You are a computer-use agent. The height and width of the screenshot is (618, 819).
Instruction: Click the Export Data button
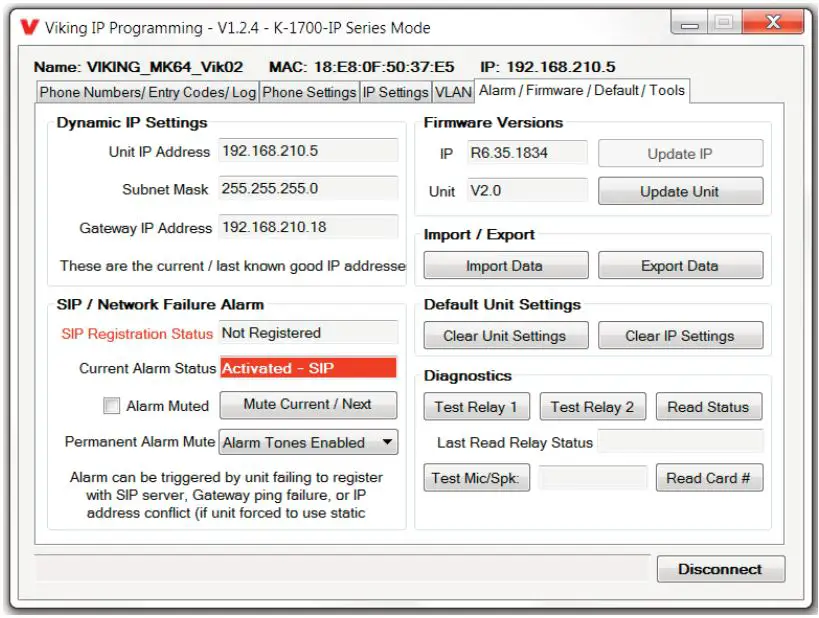[x=680, y=265]
